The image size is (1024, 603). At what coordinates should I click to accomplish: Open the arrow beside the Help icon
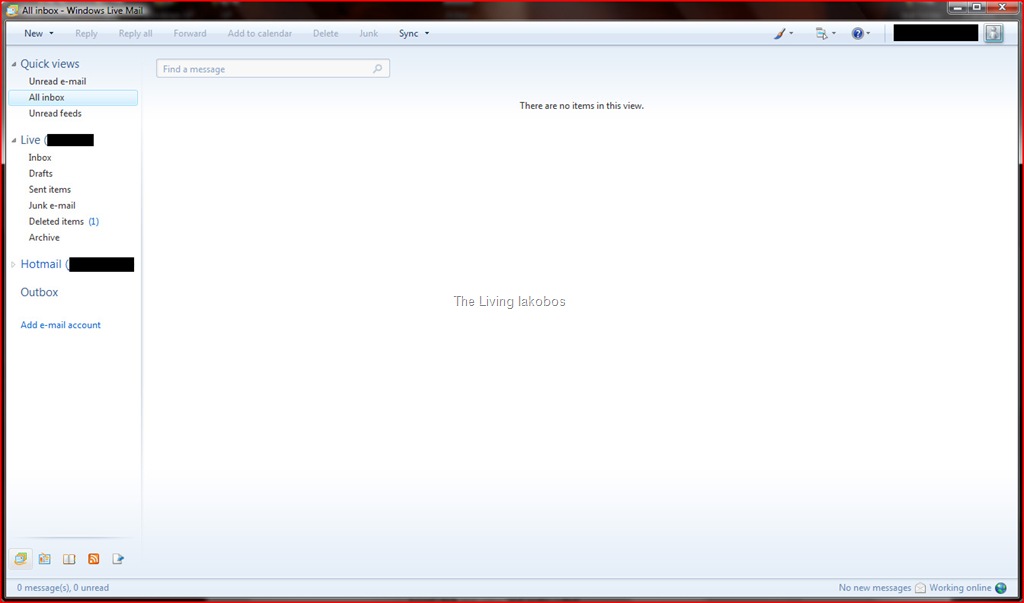coord(869,33)
